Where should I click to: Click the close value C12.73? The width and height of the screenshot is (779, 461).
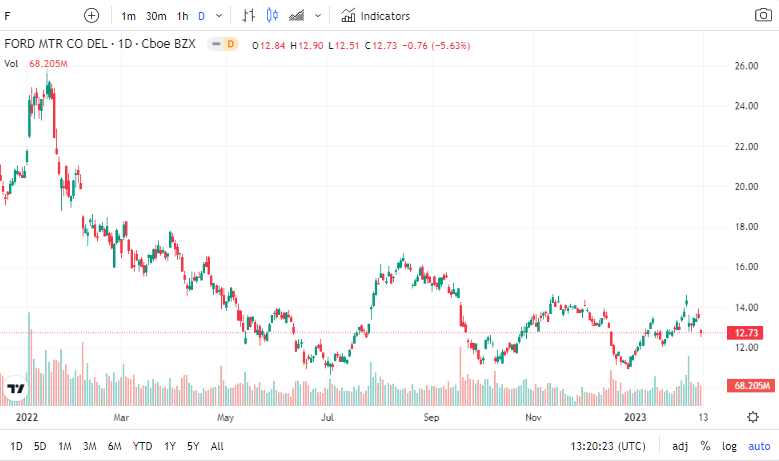[x=381, y=46]
